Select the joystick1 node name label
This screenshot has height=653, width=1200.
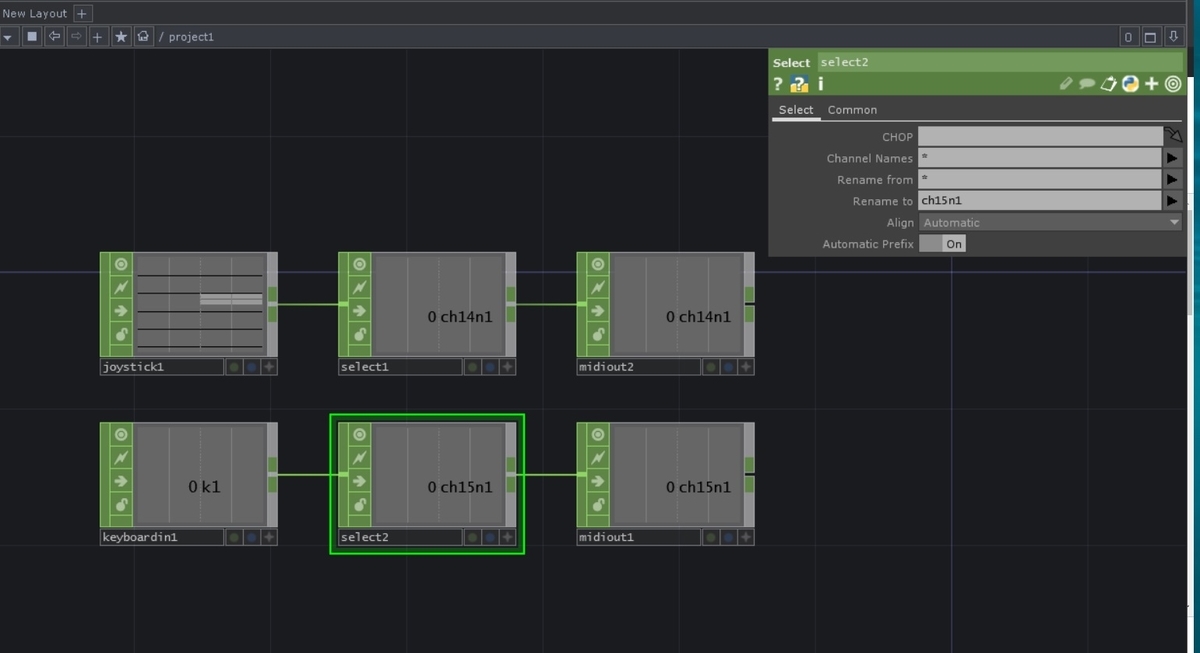pos(161,367)
